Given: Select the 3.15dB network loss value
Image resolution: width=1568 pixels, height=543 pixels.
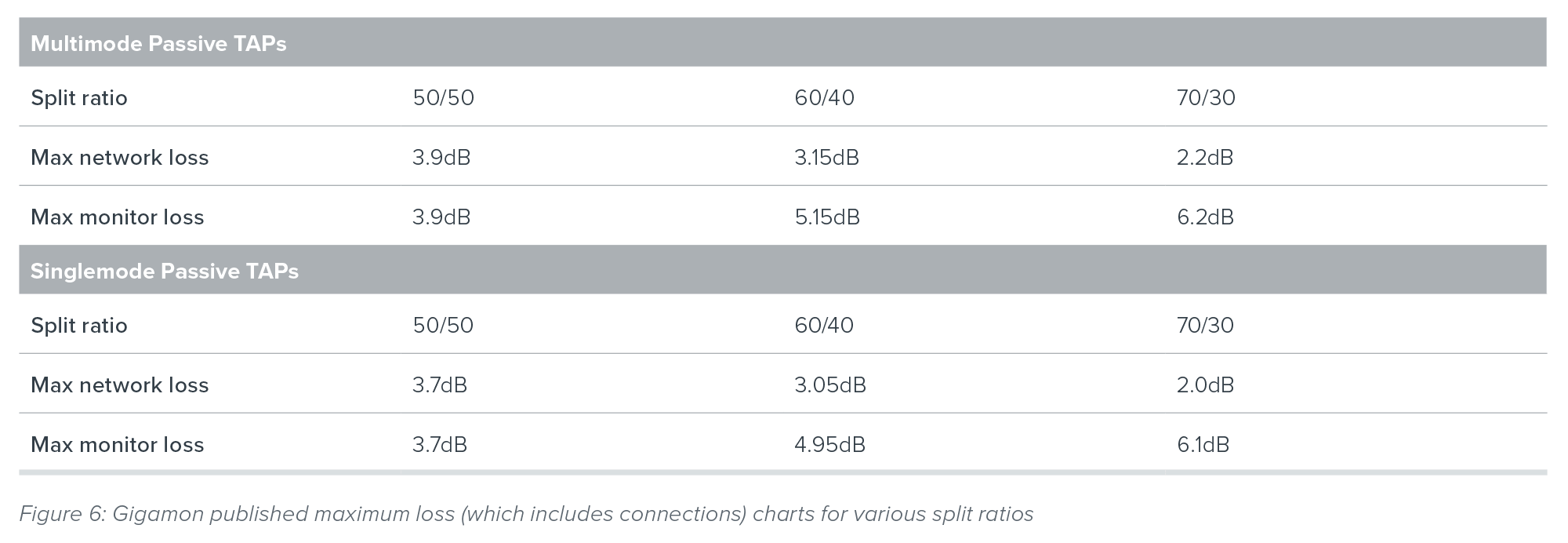Looking at the screenshot, I should pyautogui.click(x=826, y=158).
